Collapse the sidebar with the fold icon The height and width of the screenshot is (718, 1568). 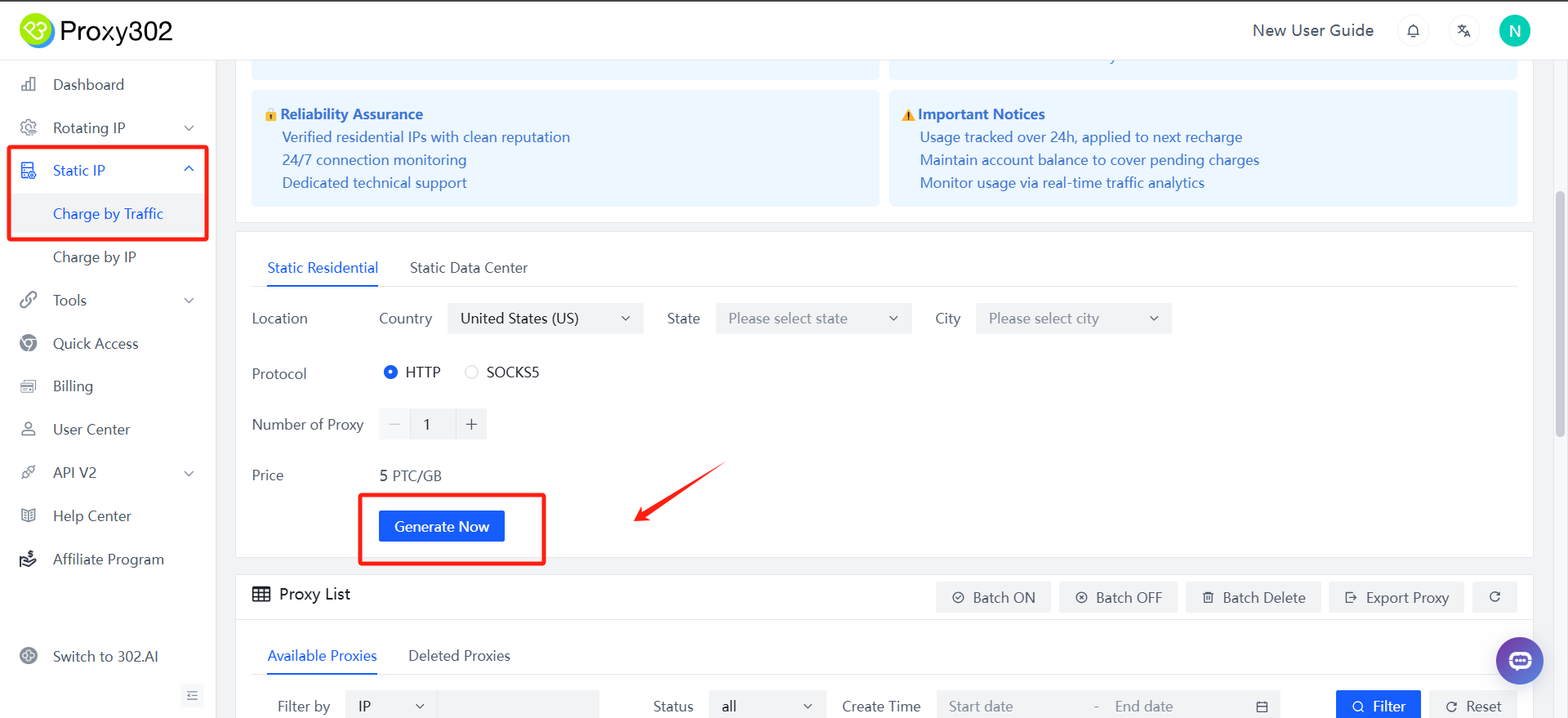[x=192, y=695]
